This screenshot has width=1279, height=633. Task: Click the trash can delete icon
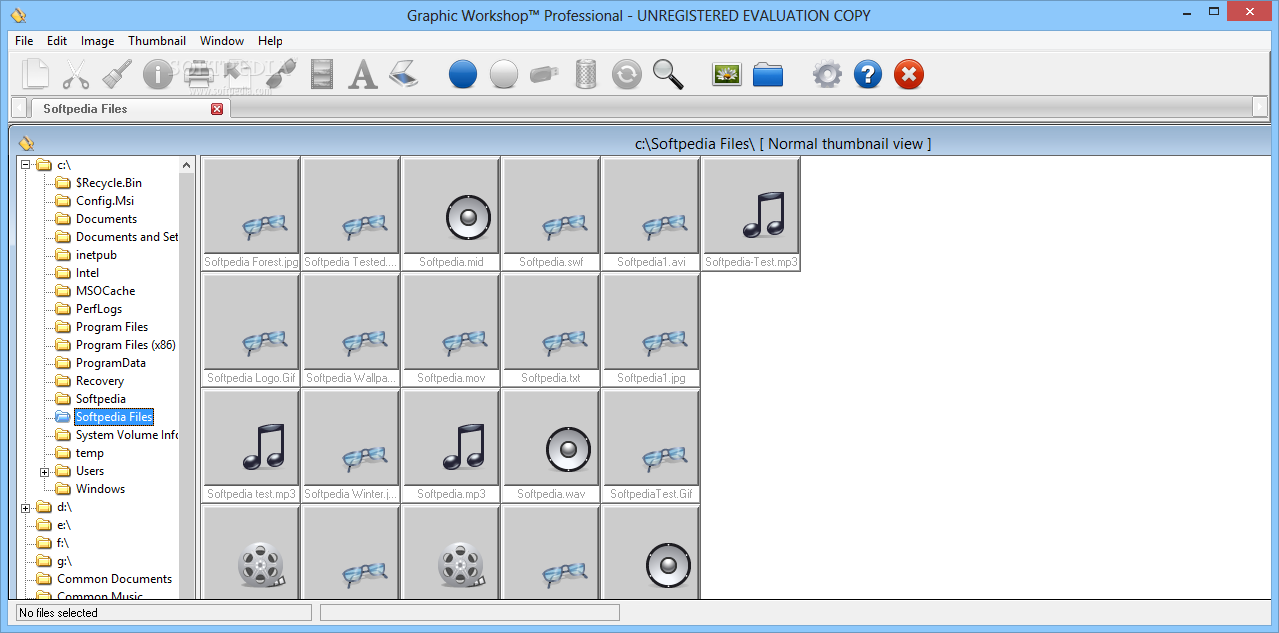[586, 74]
